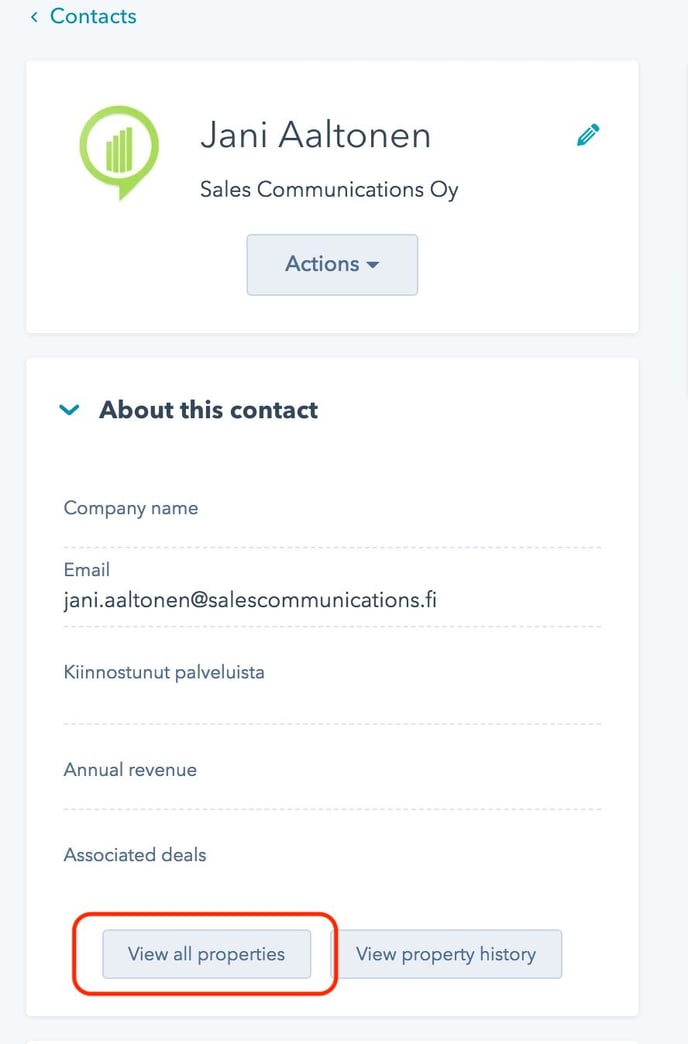Screen dimensions: 688x1044
Task: Click the Sales Communications Oy company text
Action: point(329,190)
